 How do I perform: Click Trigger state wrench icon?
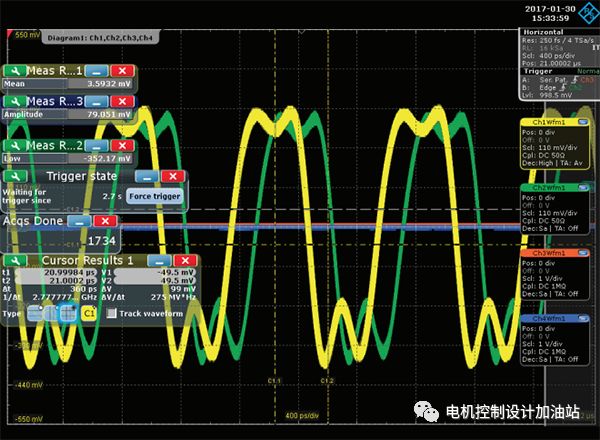click(13, 176)
